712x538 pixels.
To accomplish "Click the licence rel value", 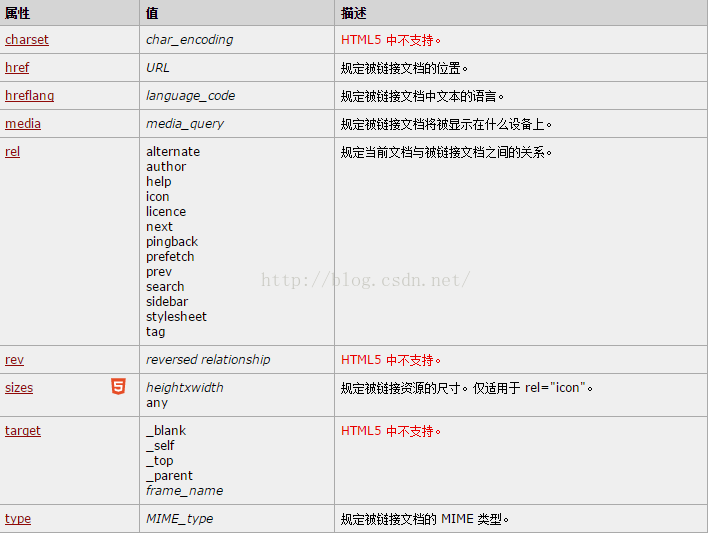I will click(166, 212).
